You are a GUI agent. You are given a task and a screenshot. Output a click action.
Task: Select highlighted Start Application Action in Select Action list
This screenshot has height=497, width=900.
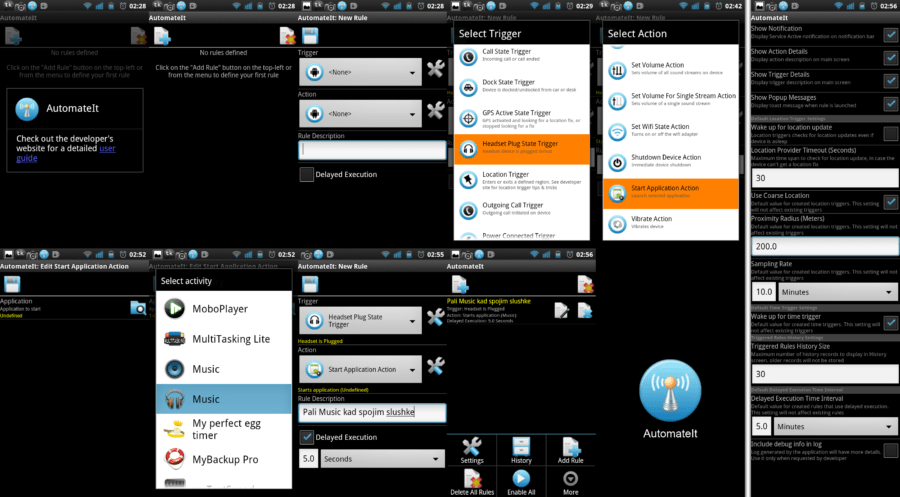tap(670, 193)
